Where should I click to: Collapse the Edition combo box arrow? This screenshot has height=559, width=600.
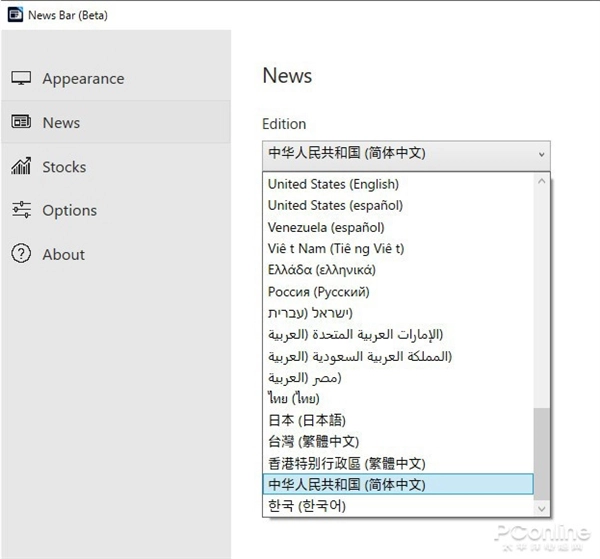click(x=541, y=155)
